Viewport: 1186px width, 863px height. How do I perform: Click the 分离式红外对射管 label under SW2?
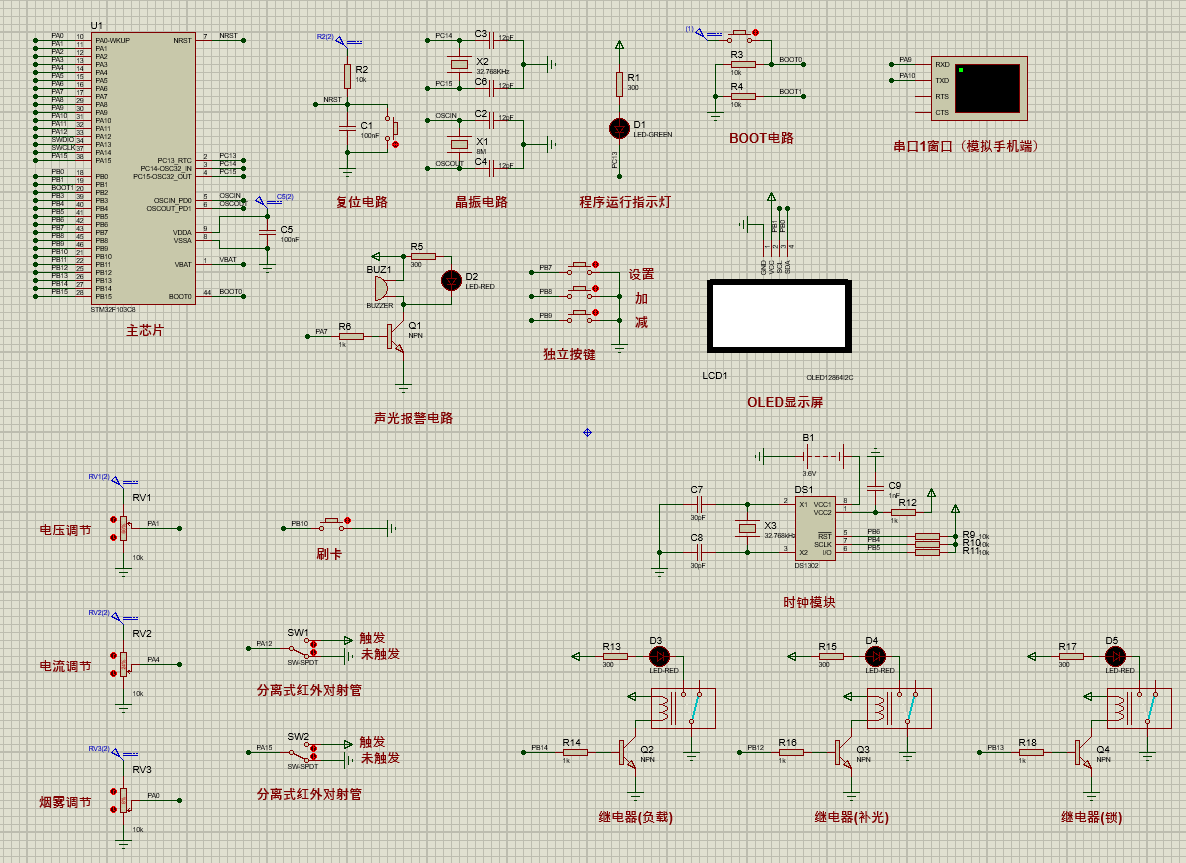pyautogui.click(x=309, y=794)
